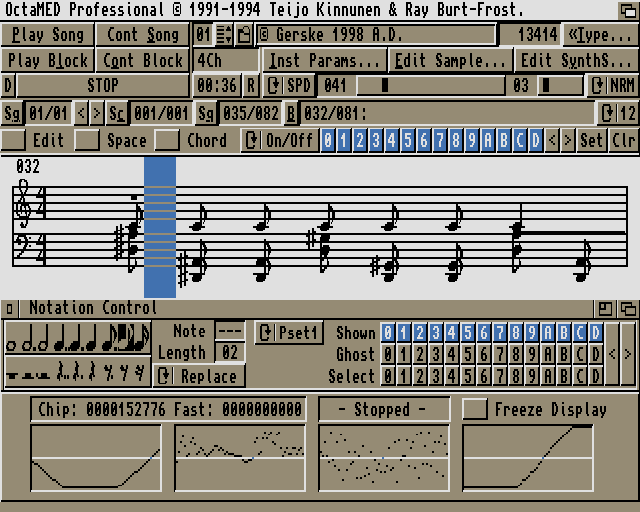The width and height of the screenshot is (640, 512).
Task: Cycle the On/Off track mode gadget
Action: pos(280,140)
